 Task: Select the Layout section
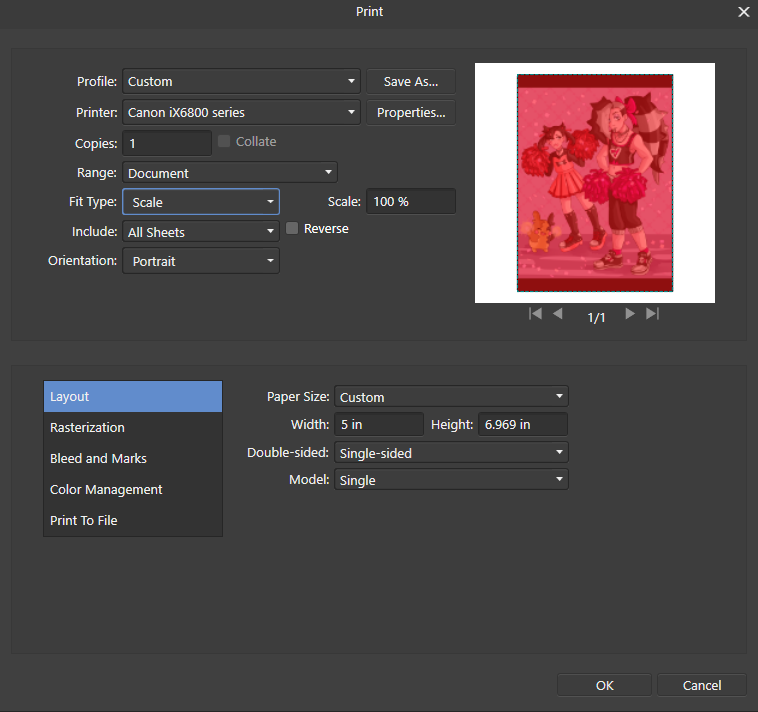coord(133,396)
